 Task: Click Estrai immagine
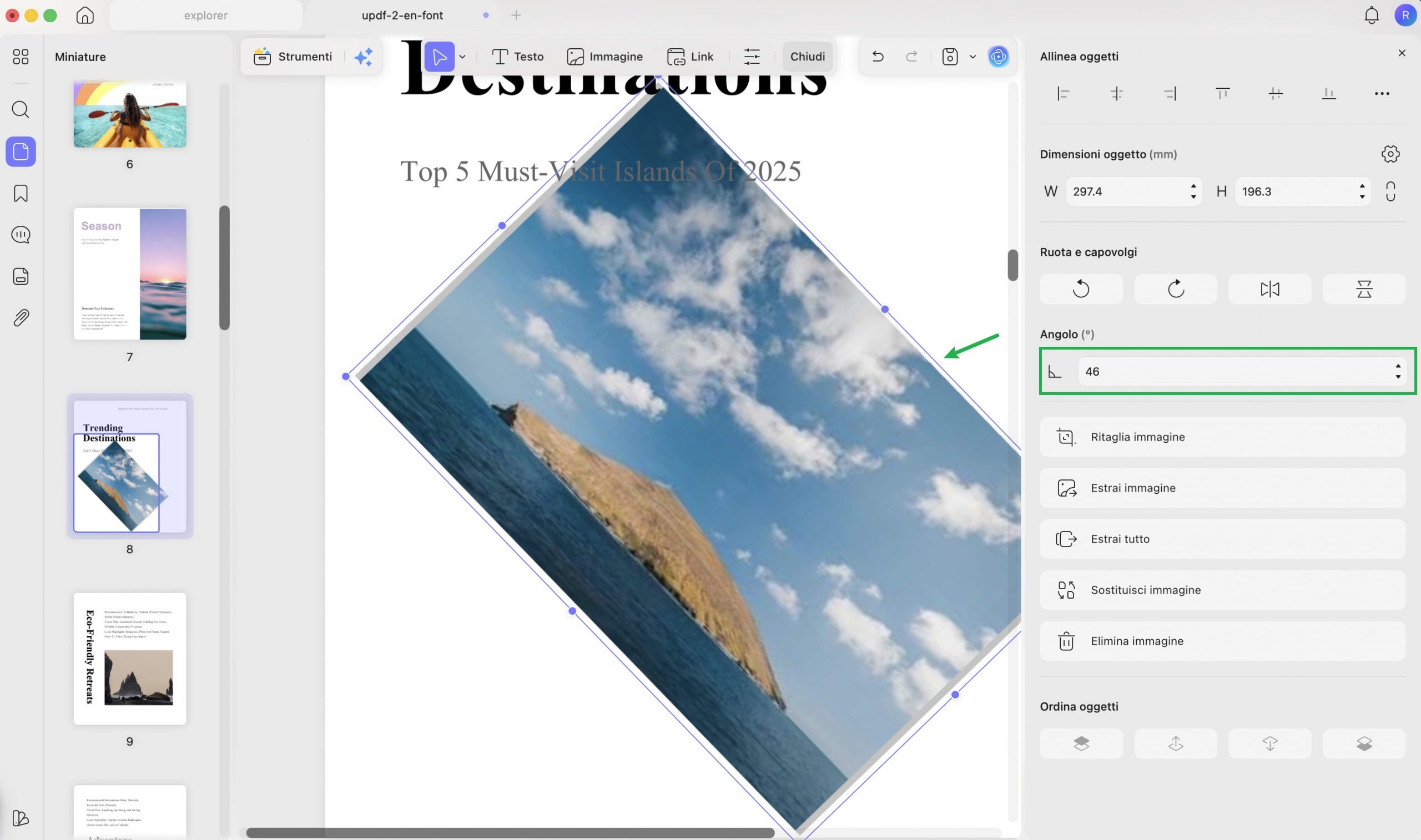click(x=1223, y=488)
